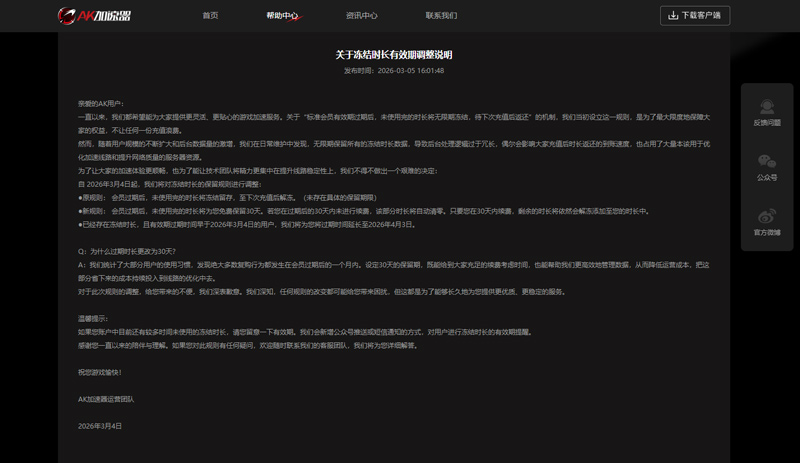Click the line starting 自 2026年3月4日起
The height and width of the screenshot is (463, 800).
[170, 184]
